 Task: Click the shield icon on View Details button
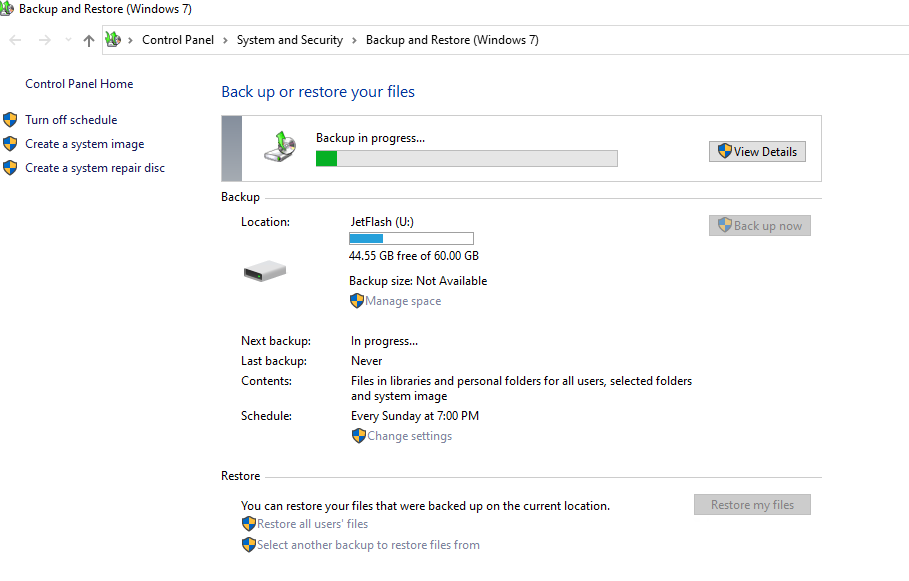725,151
